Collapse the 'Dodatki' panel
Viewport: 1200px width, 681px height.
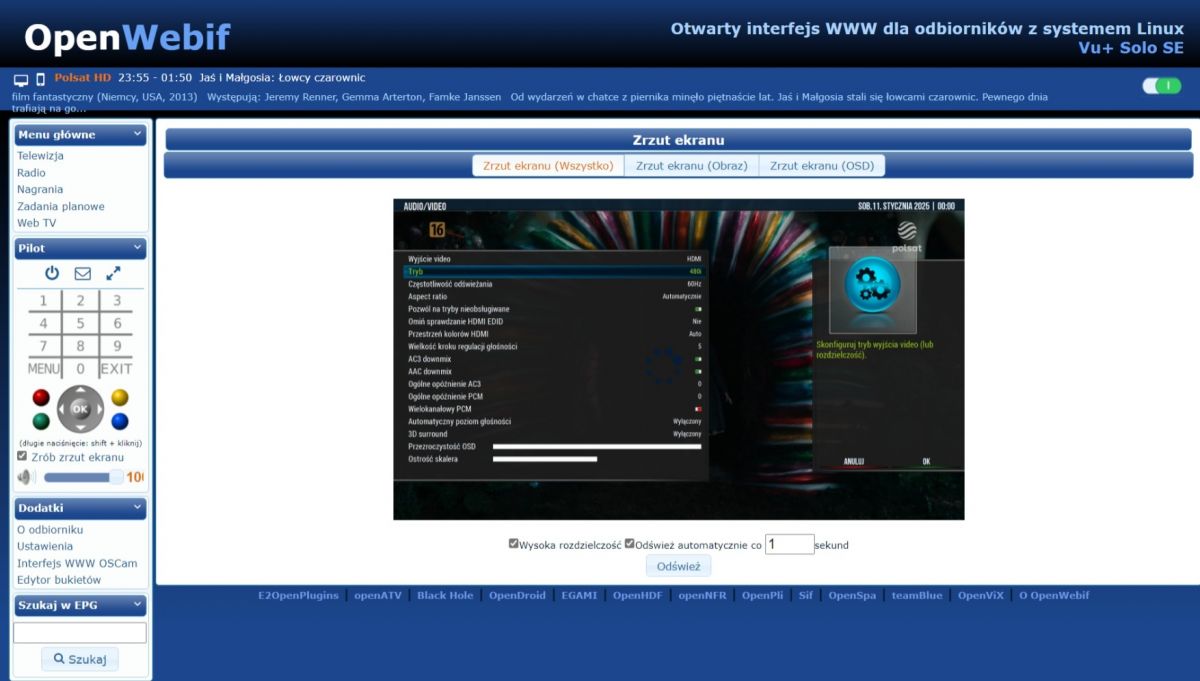(x=136, y=508)
